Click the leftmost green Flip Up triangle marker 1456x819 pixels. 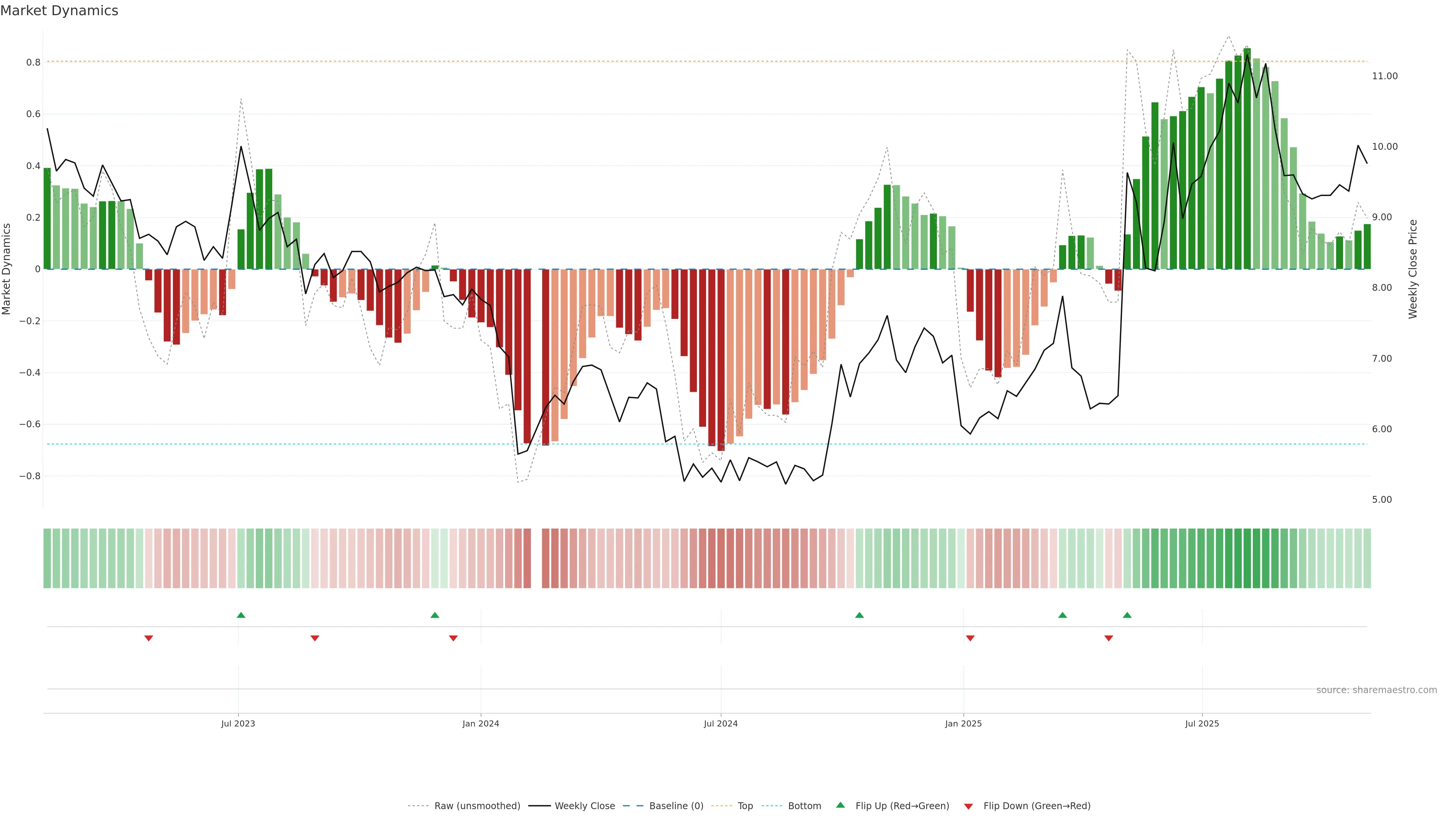point(241,615)
